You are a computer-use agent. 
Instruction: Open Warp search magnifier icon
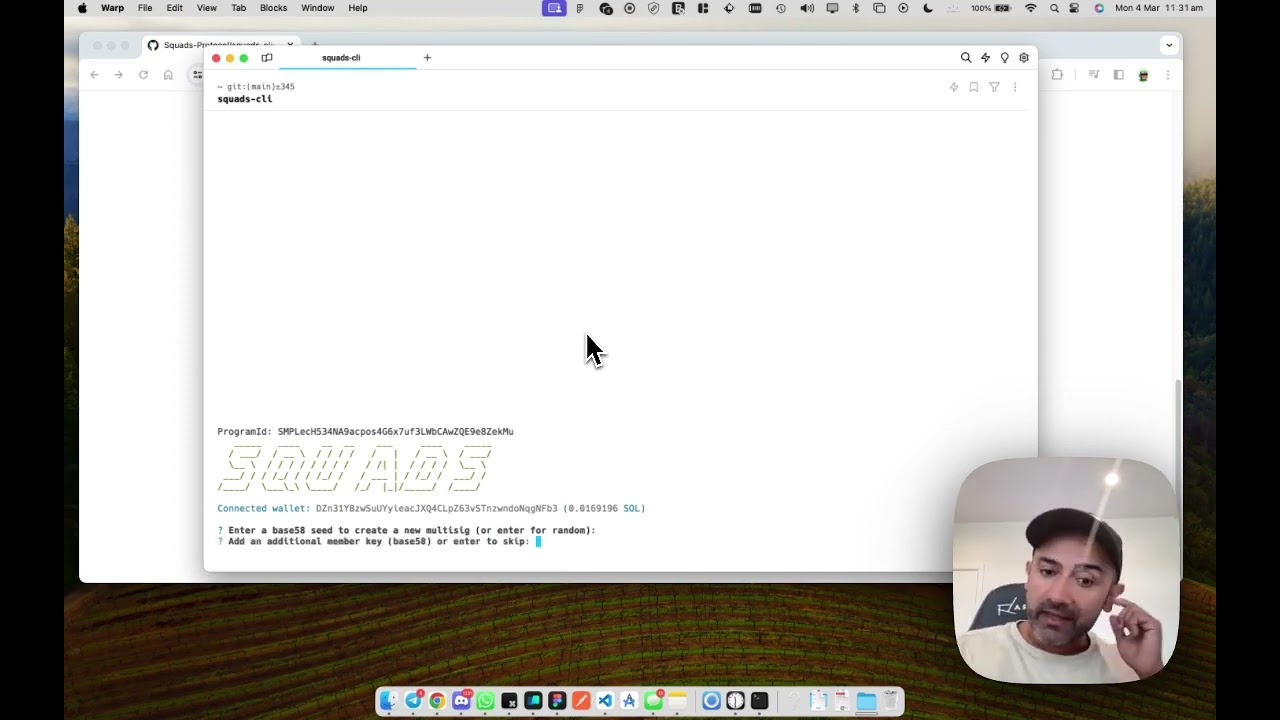[965, 58]
